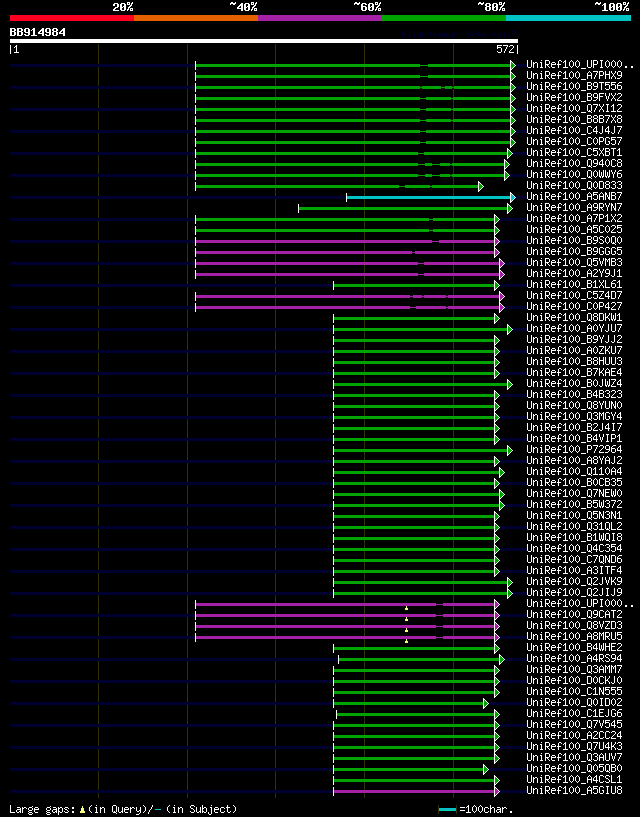
Task: Select the UniRef100_B1XL61 label
Action: tap(574, 284)
